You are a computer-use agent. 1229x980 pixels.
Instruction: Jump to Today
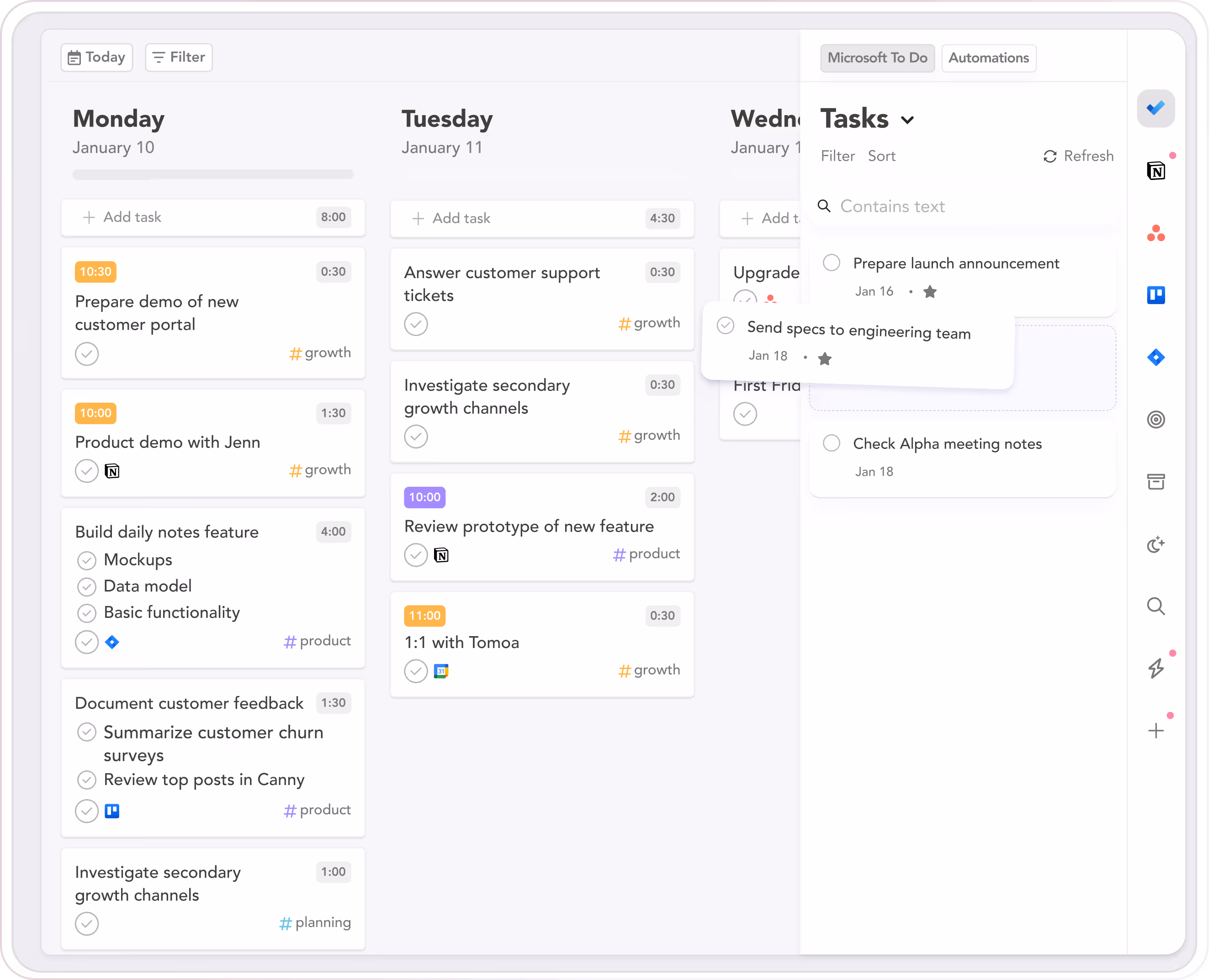[x=96, y=58]
